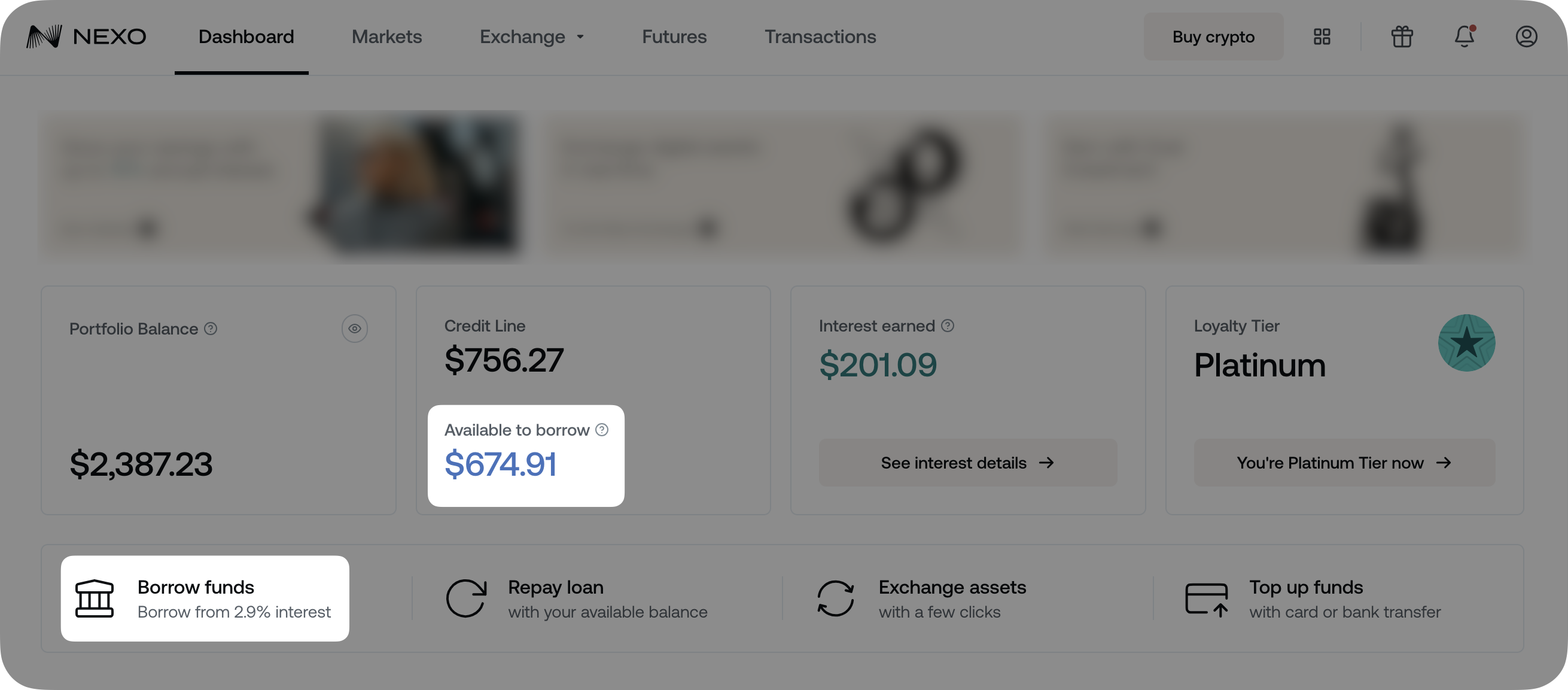Click the Available to borrow help icon

point(602,430)
